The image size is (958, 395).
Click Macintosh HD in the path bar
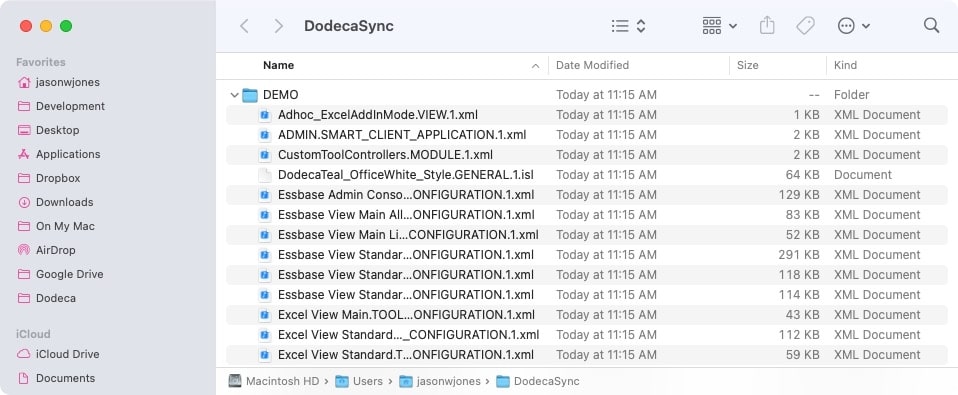point(274,382)
